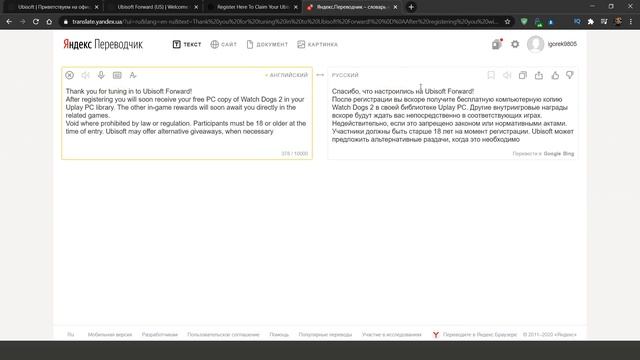Listen to the Russian translation
640x360 pixels.
click(x=507, y=75)
